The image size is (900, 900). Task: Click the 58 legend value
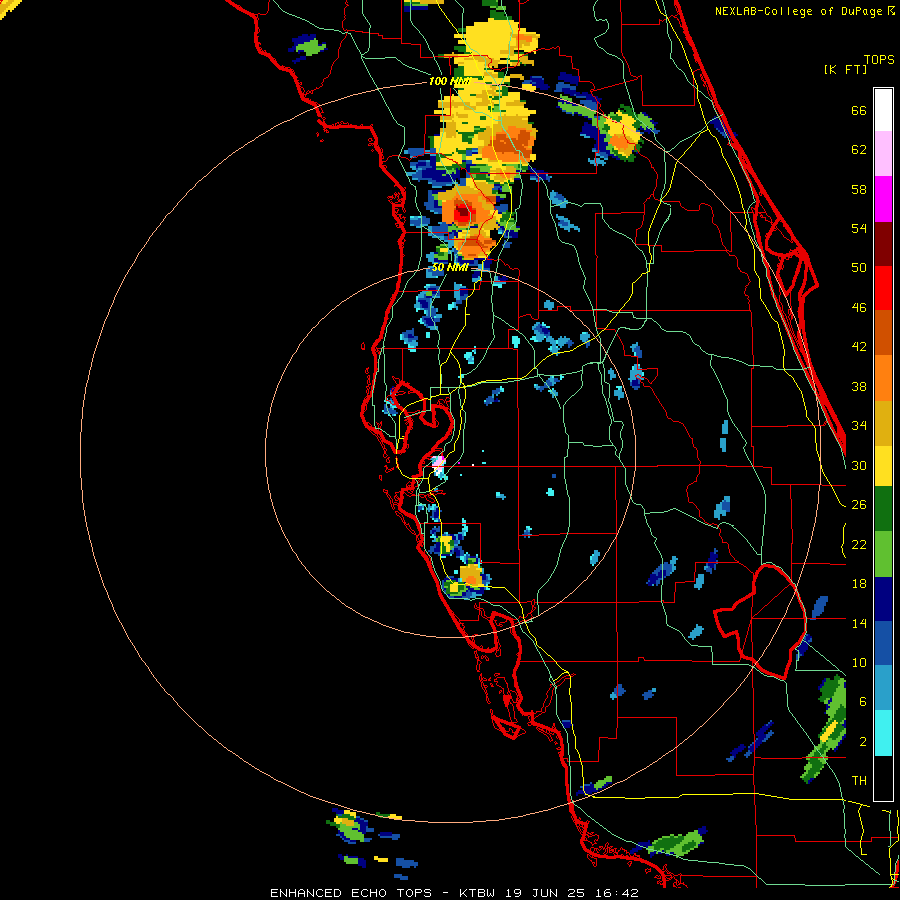859,189
